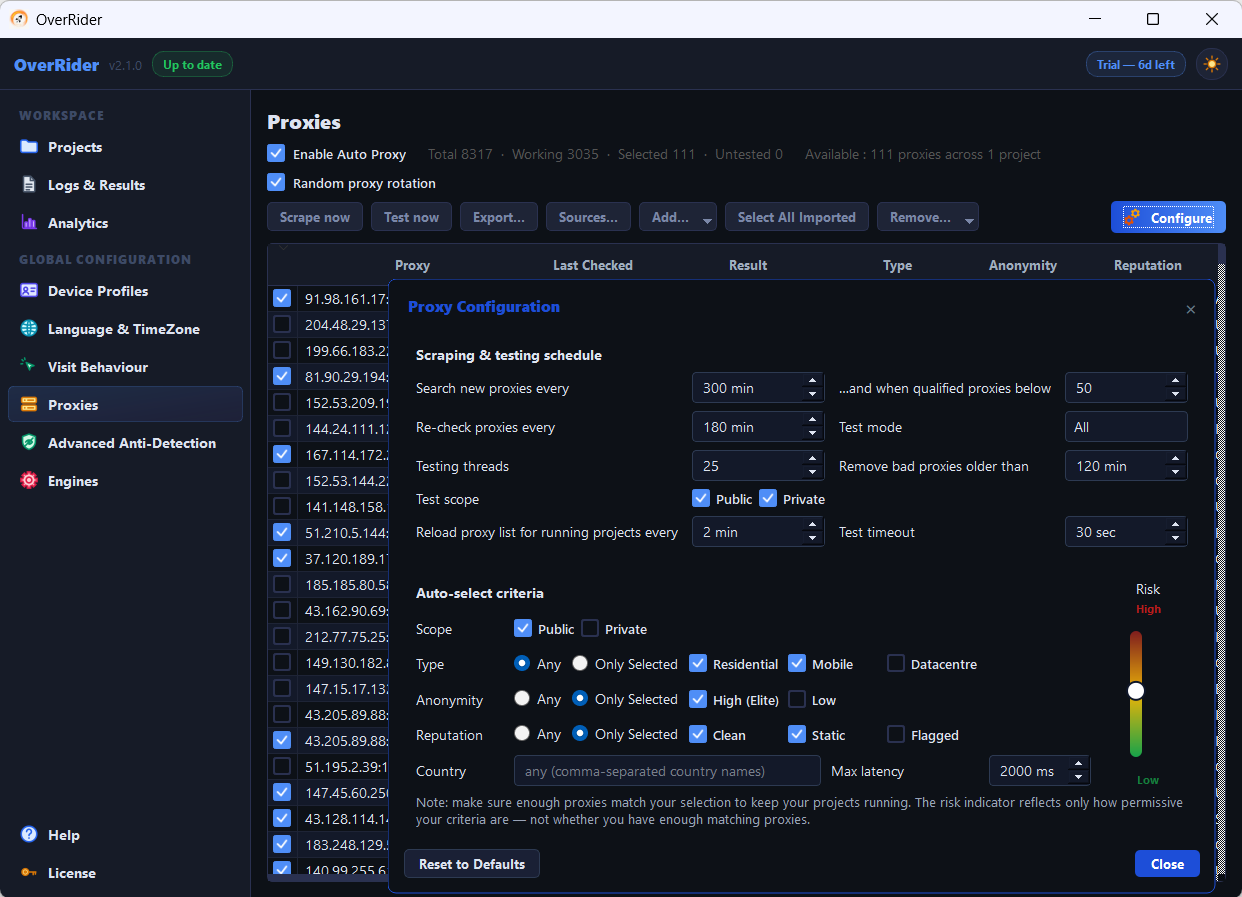Click the Test now button

[x=411, y=217]
